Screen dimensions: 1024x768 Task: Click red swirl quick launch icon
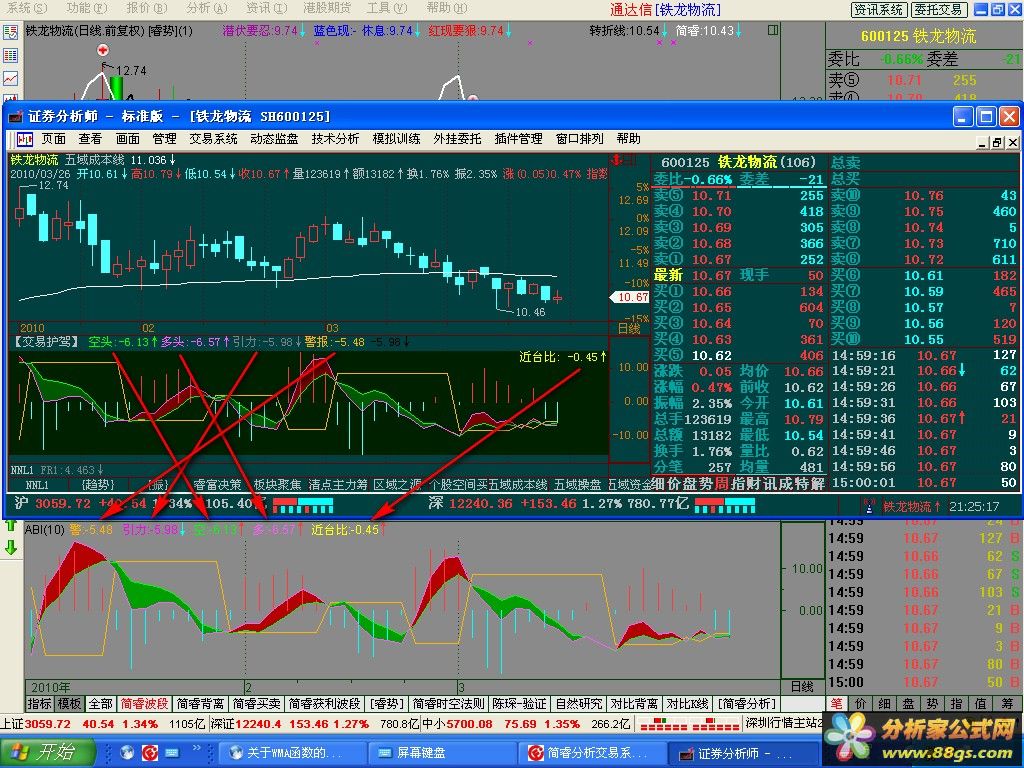tap(150, 753)
